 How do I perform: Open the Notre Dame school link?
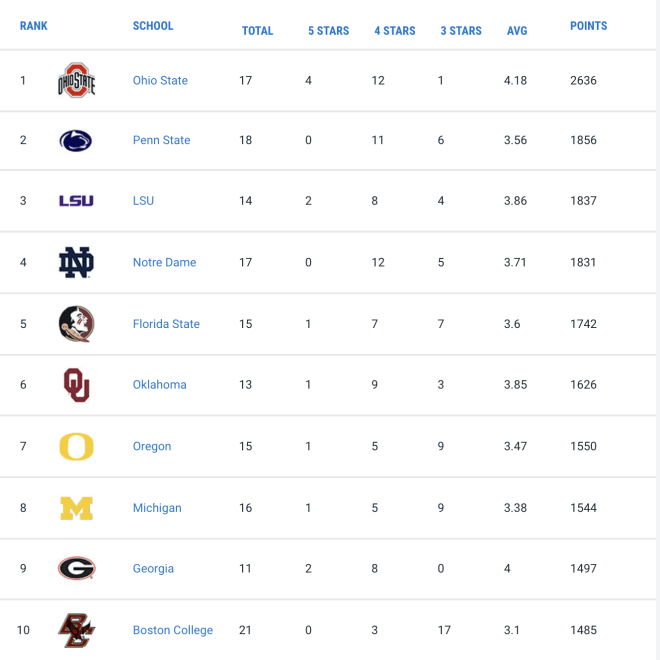[x=165, y=262]
